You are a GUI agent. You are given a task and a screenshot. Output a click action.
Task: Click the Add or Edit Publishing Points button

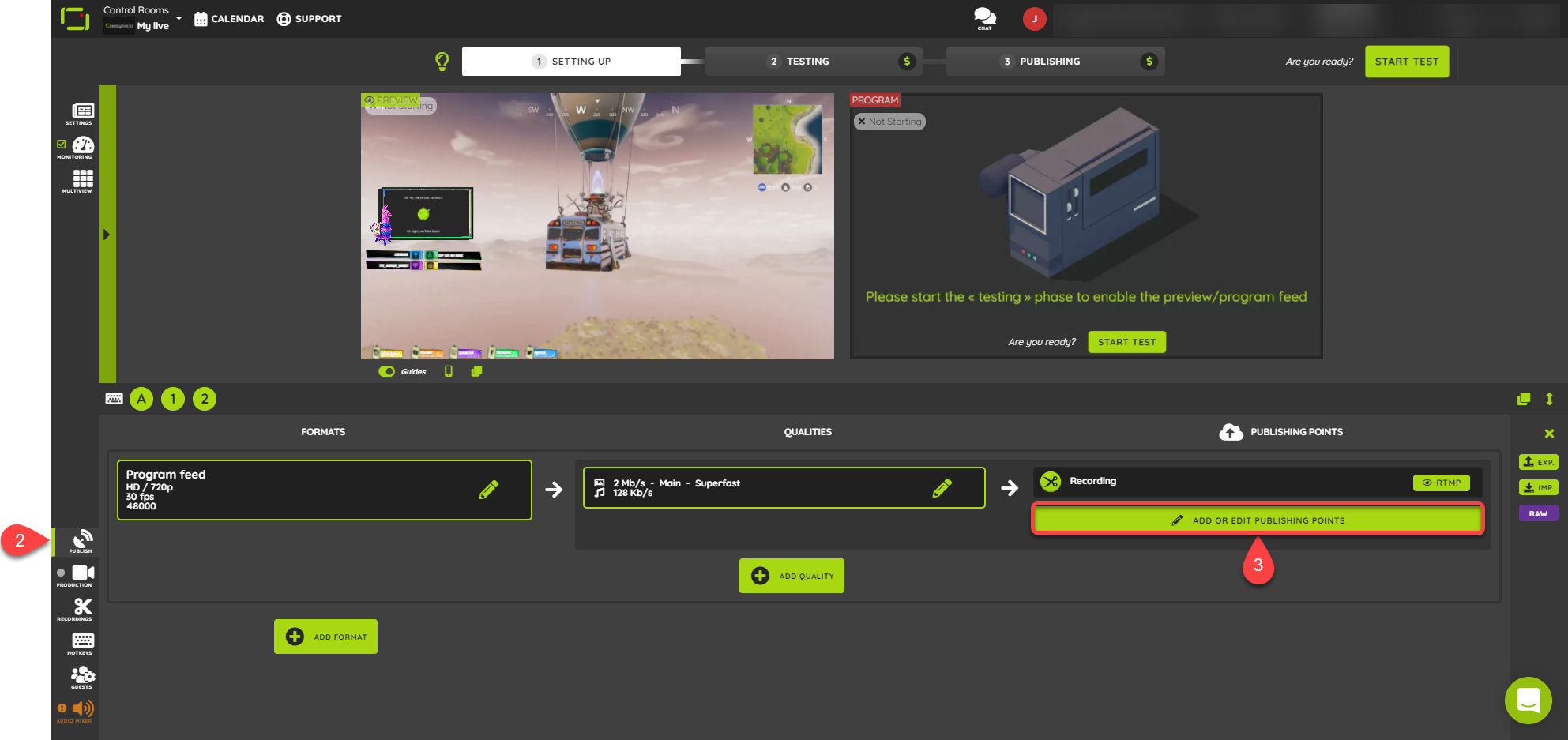[x=1257, y=520]
